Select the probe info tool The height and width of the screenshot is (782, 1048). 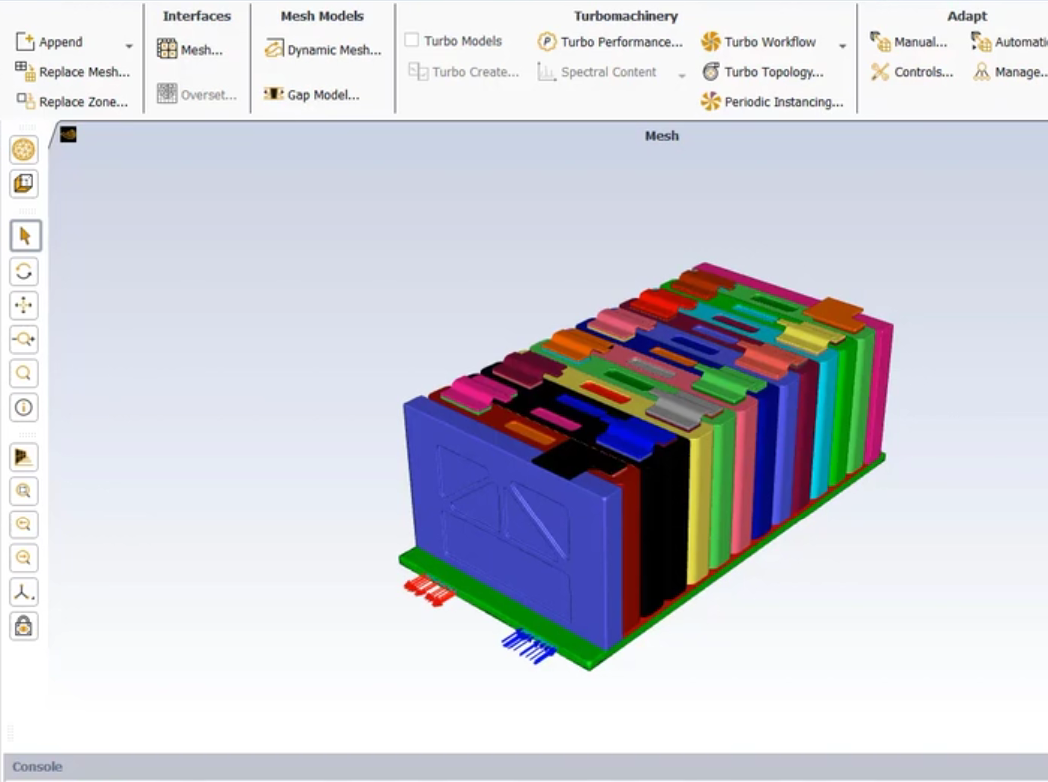coord(24,408)
